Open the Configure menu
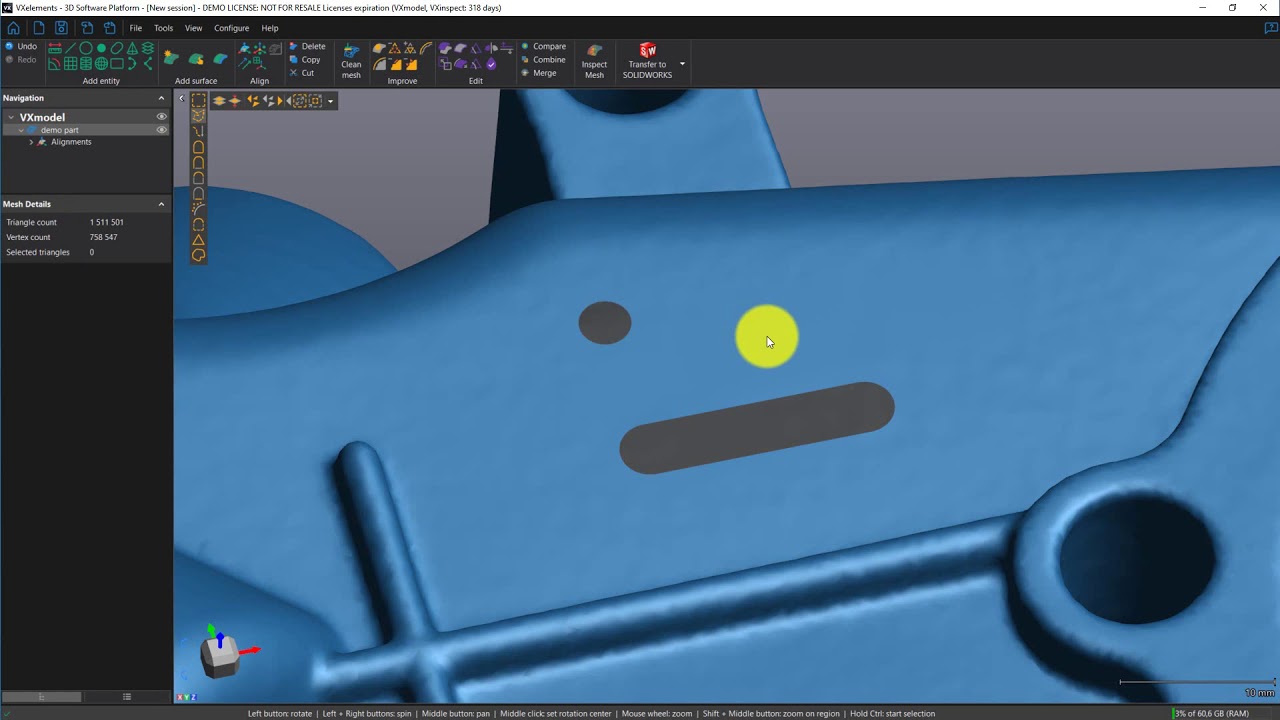 click(x=231, y=28)
